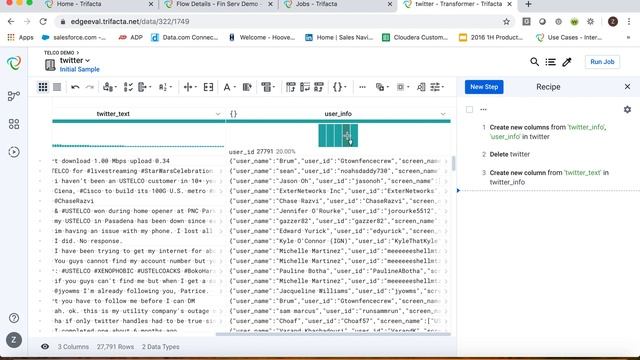Click the user_info data quality bar
The width and height of the screenshot is (640, 360).
[338, 121]
